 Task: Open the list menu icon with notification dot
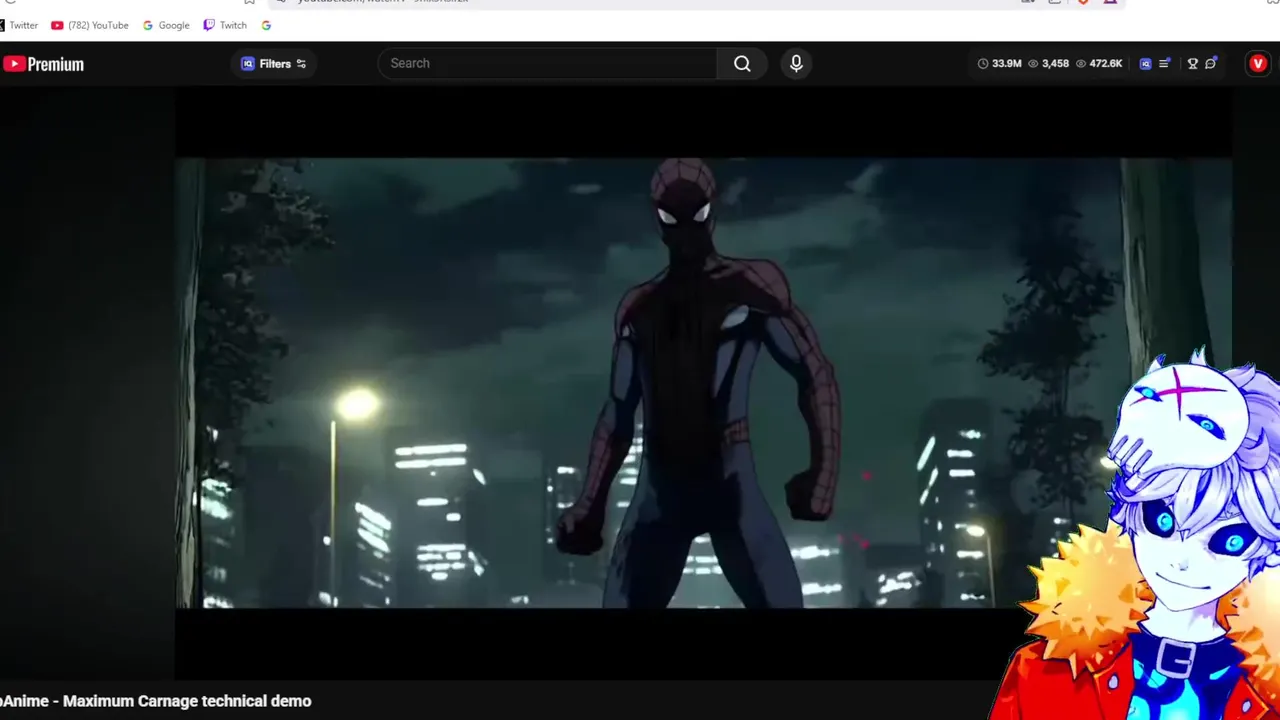(1165, 63)
